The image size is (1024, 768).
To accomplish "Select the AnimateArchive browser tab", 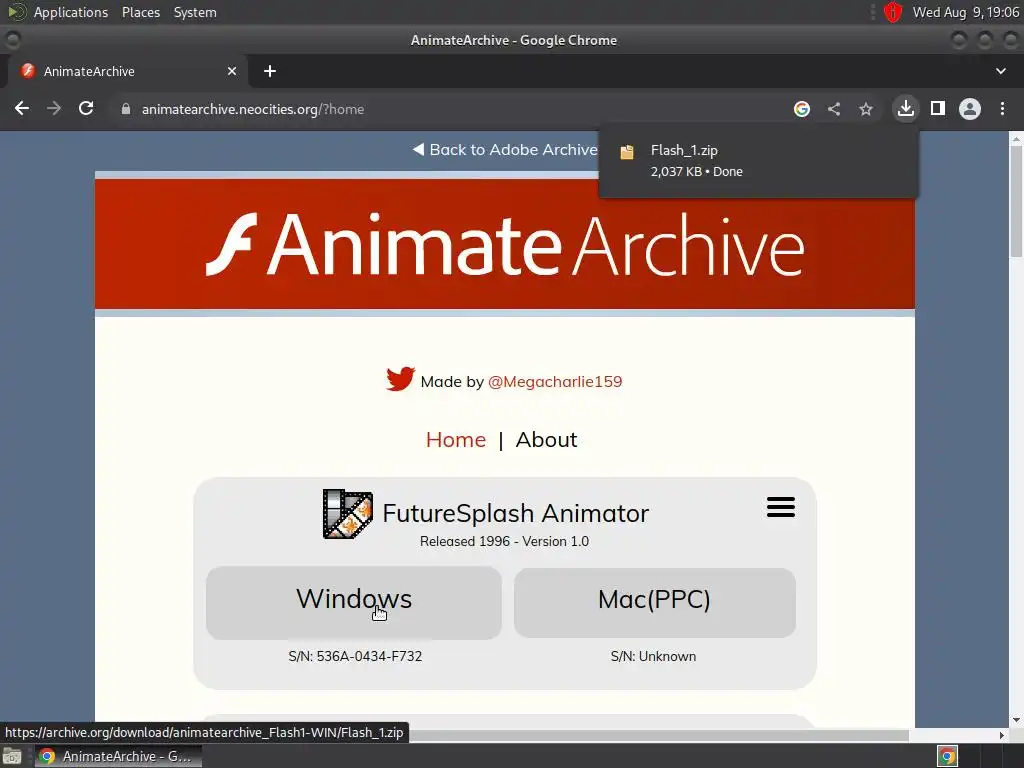I will pos(127,71).
